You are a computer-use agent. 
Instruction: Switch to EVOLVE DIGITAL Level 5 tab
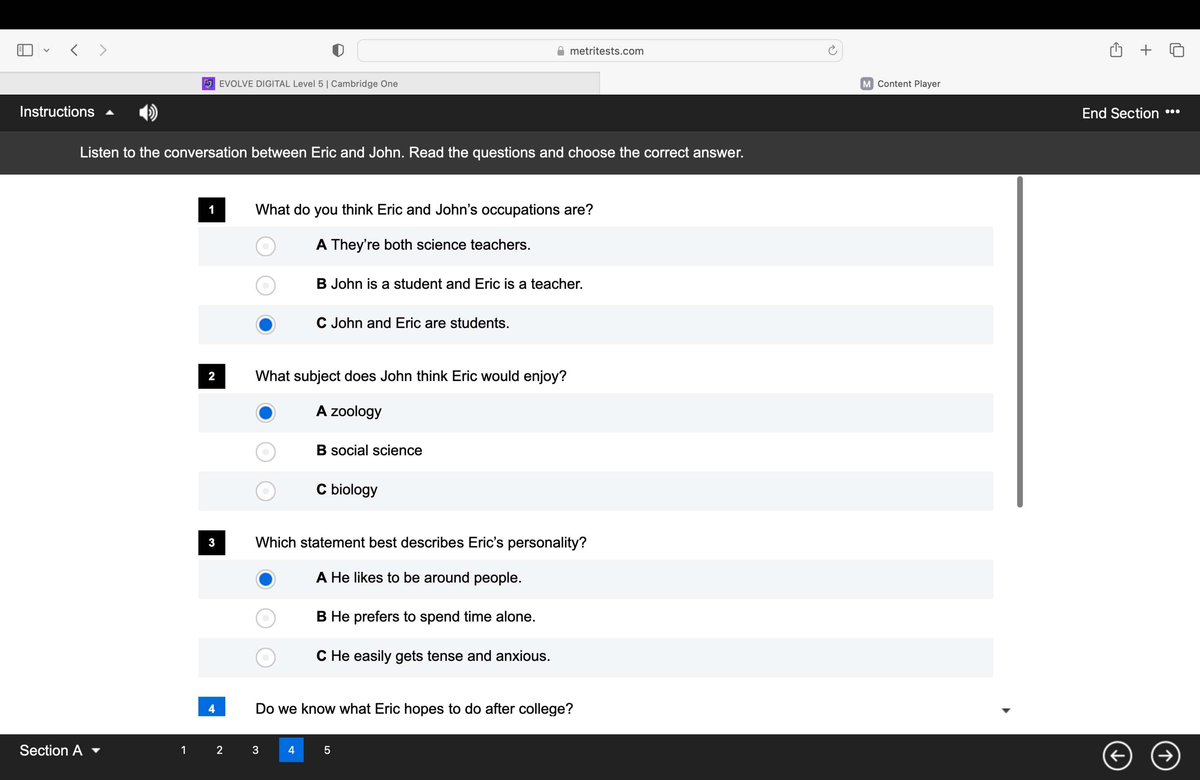point(300,84)
